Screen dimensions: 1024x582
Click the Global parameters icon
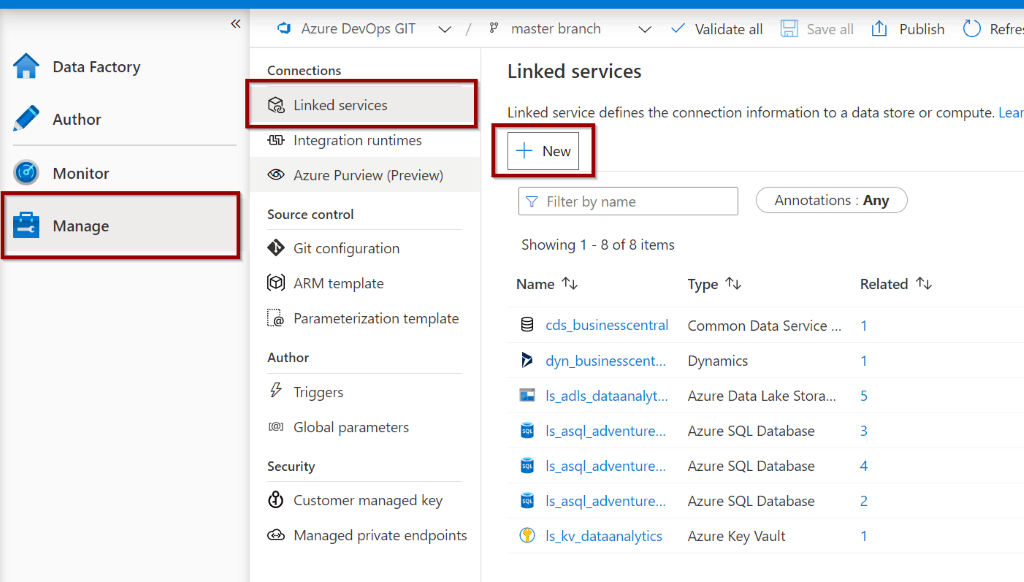click(x=276, y=427)
